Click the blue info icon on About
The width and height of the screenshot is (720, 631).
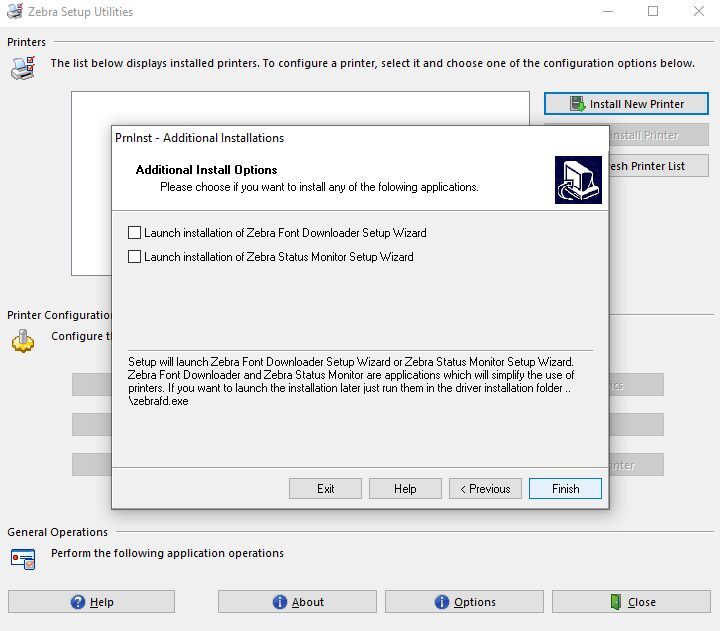tap(280, 602)
